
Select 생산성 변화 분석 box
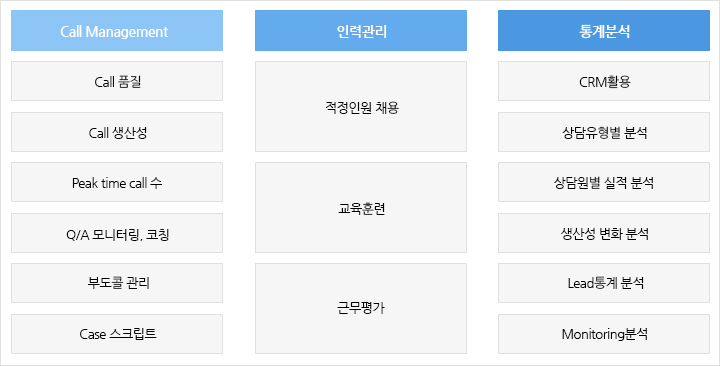point(604,233)
